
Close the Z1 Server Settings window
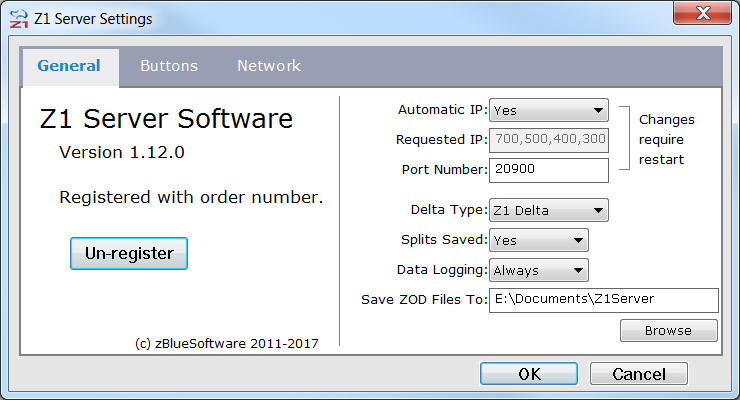pos(703,13)
